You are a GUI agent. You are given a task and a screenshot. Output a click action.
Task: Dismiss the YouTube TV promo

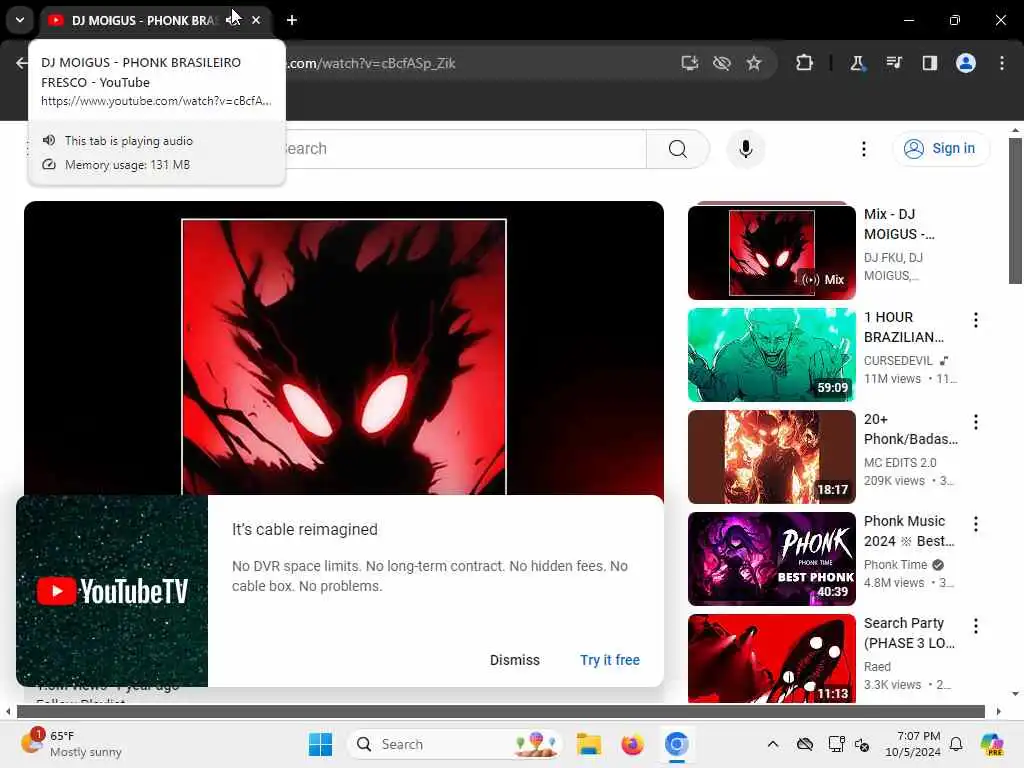coord(515,660)
